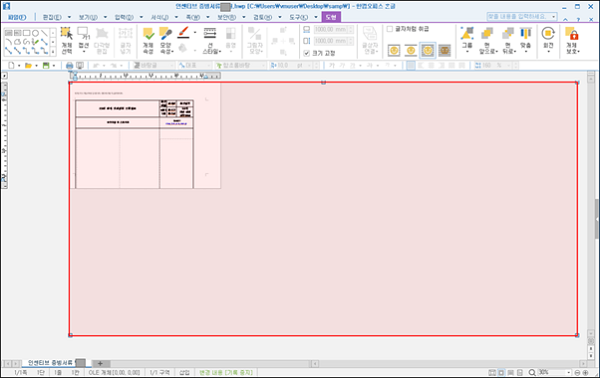Click the horizontal scrollbar track

pyautogui.click(x=448, y=363)
